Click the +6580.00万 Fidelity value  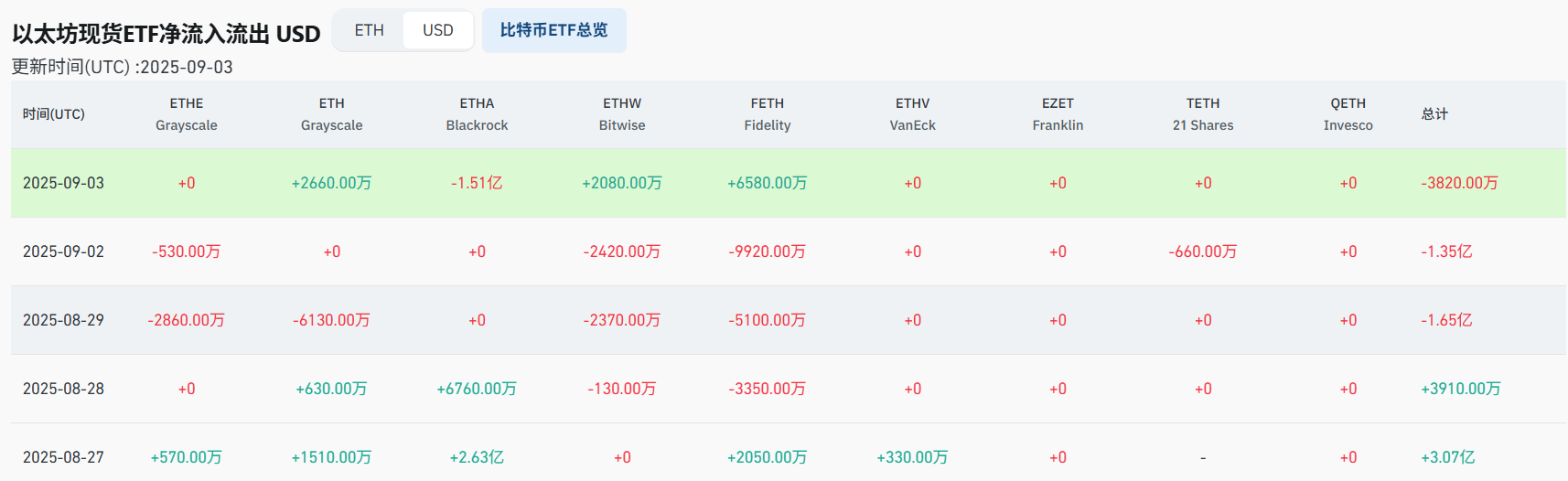point(768,183)
